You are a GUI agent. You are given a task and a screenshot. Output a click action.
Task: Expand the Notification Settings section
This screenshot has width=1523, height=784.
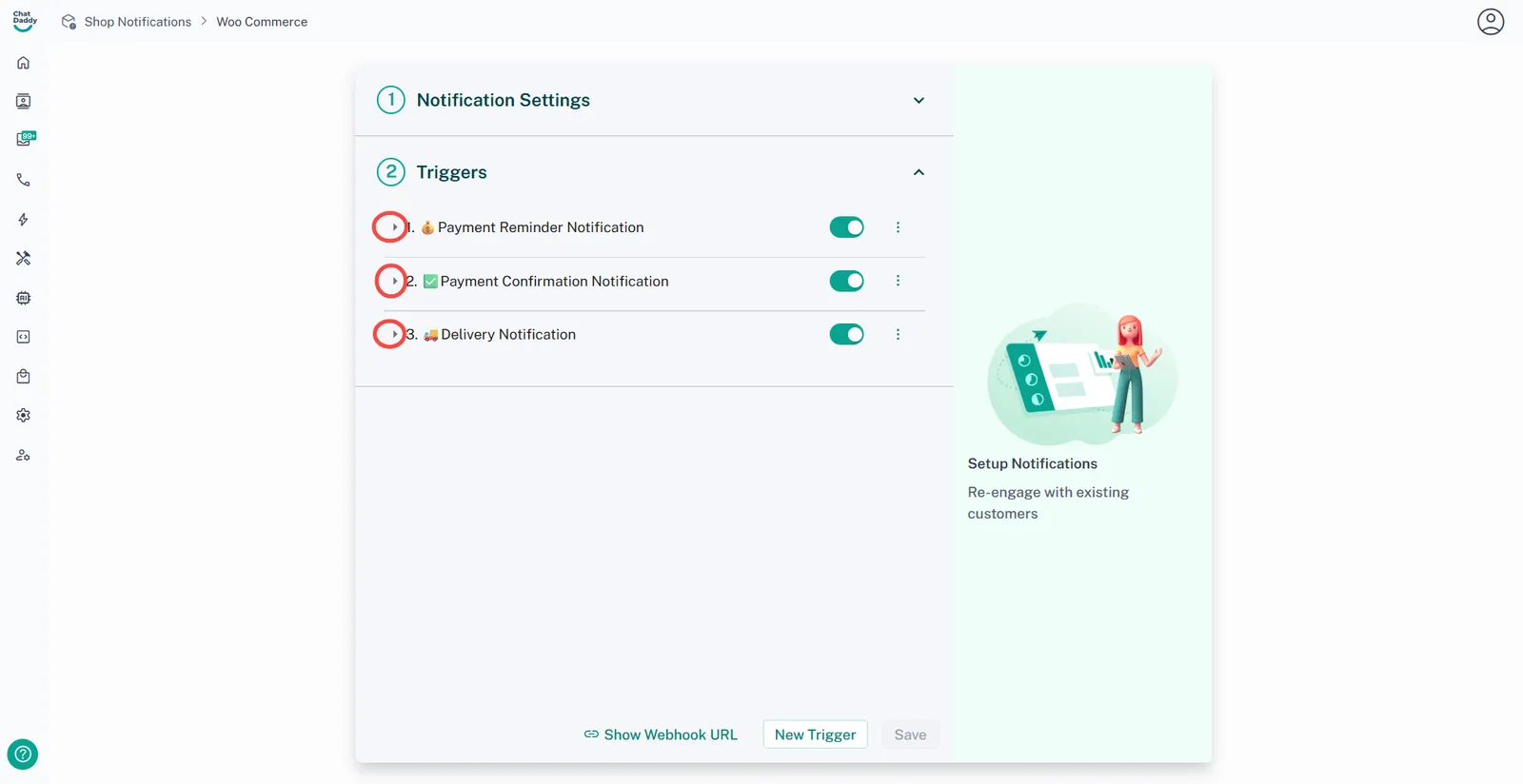(x=919, y=101)
